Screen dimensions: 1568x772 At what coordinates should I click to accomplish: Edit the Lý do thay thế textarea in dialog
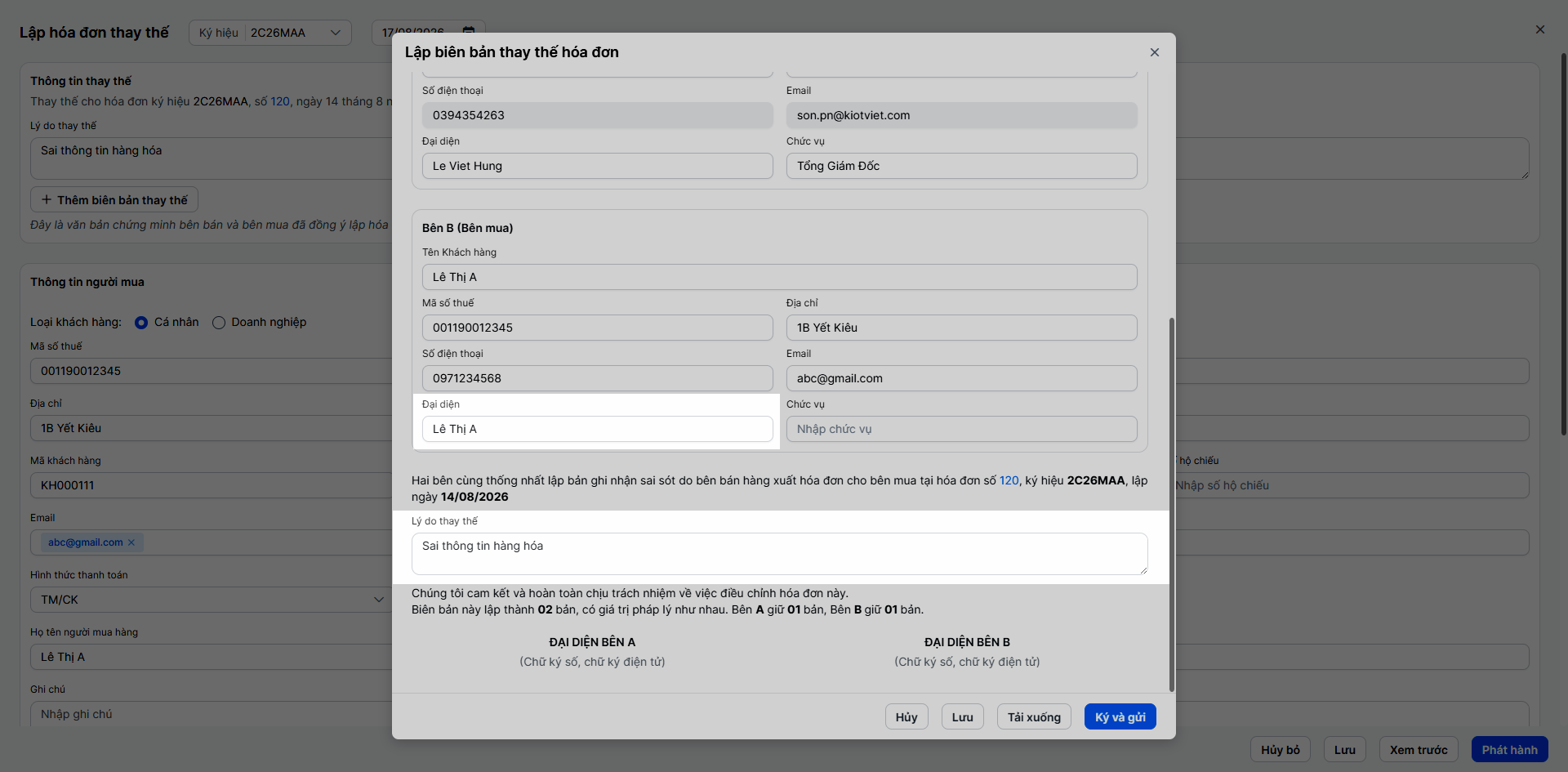coord(780,554)
